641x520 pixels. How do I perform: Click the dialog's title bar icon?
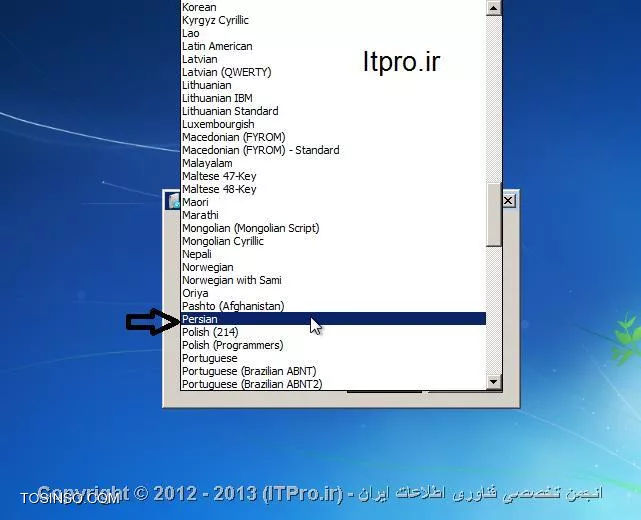175,201
